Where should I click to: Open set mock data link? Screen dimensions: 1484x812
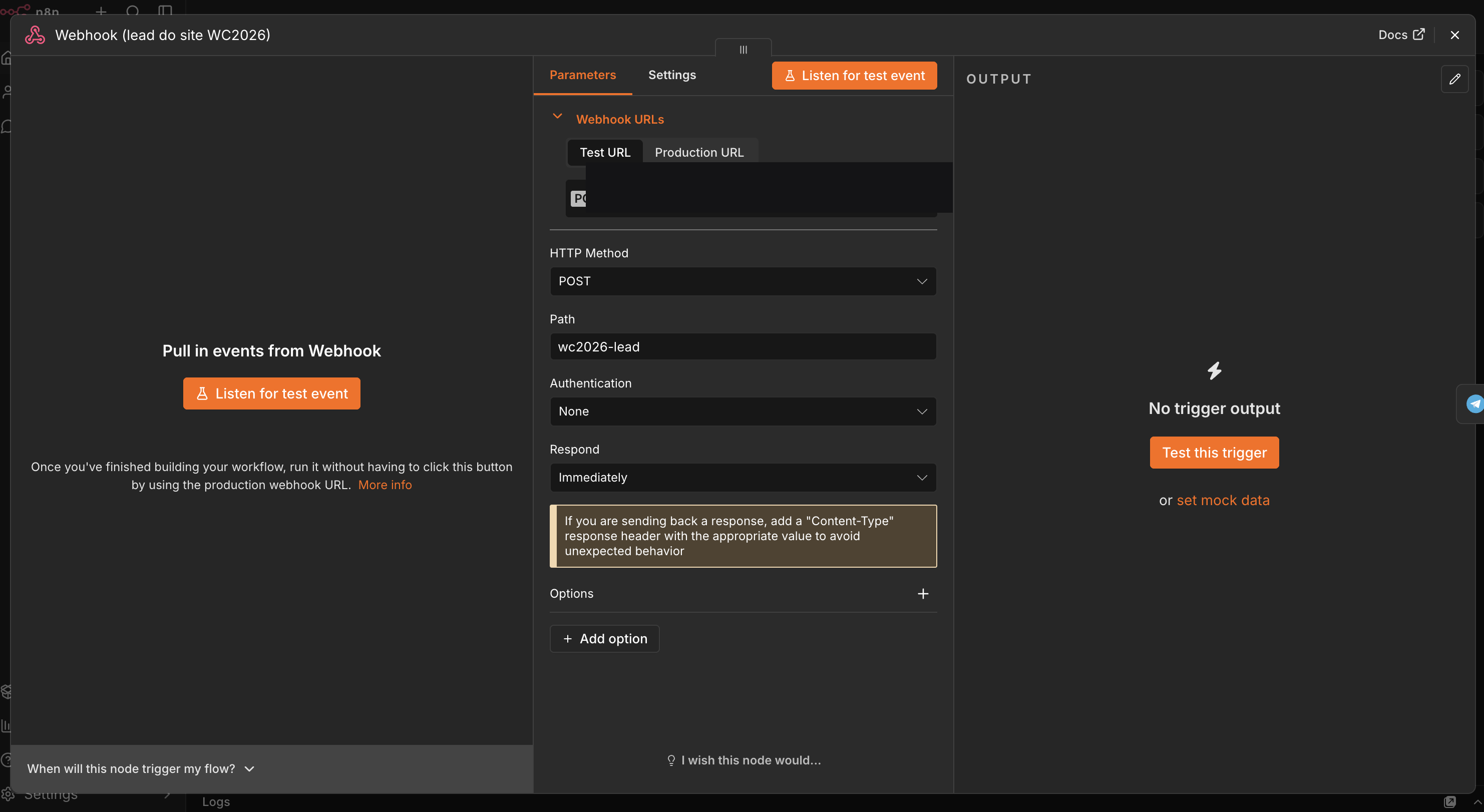pyautogui.click(x=1223, y=500)
